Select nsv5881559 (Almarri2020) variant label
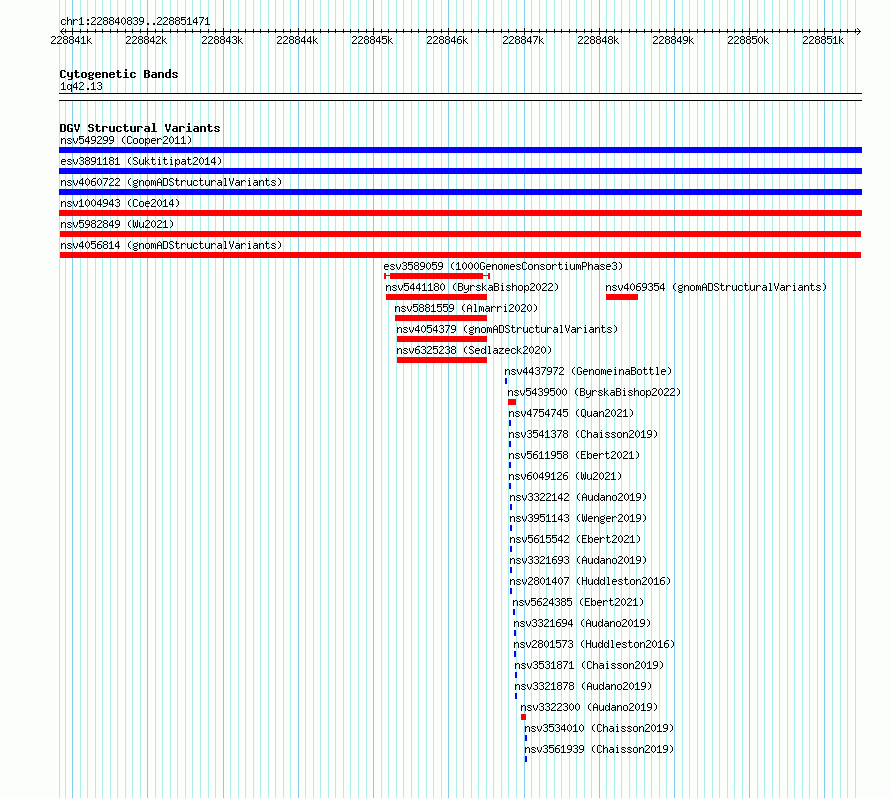The image size is (890, 798). pyautogui.click(x=466, y=308)
